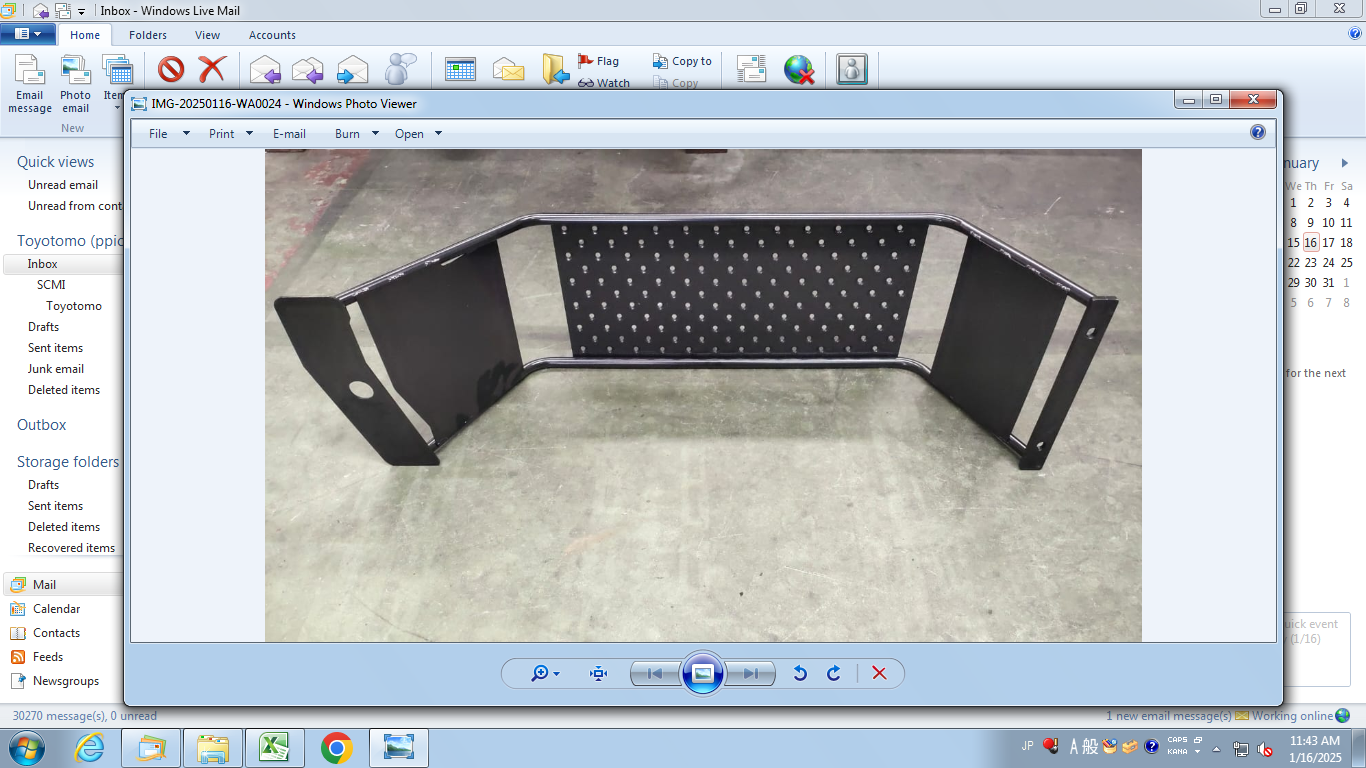Open the File menu in Photo Viewer
1366x768 pixels.
pyautogui.click(x=169, y=133)
